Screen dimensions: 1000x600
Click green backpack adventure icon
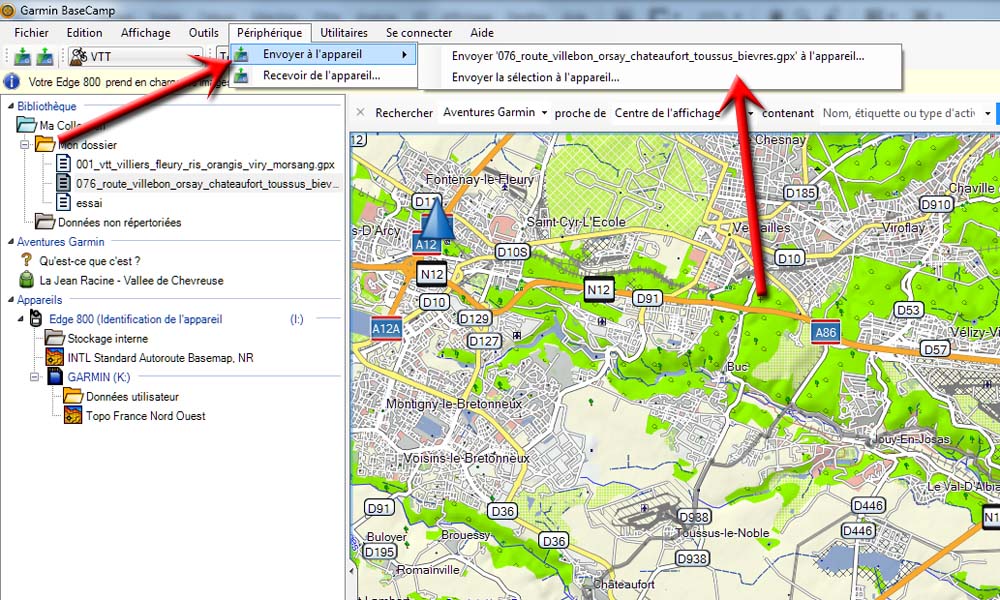pyautogui.click(x=27, y=279)
